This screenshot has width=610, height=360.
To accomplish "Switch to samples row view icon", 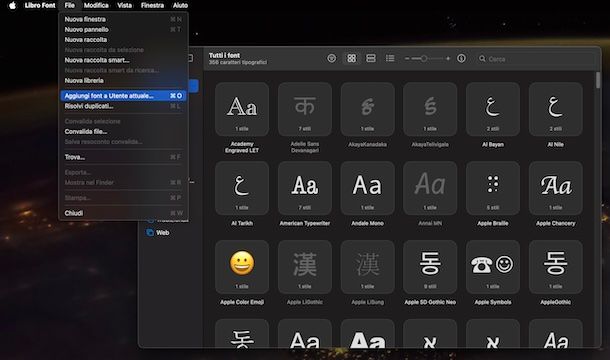I will 371,58.
